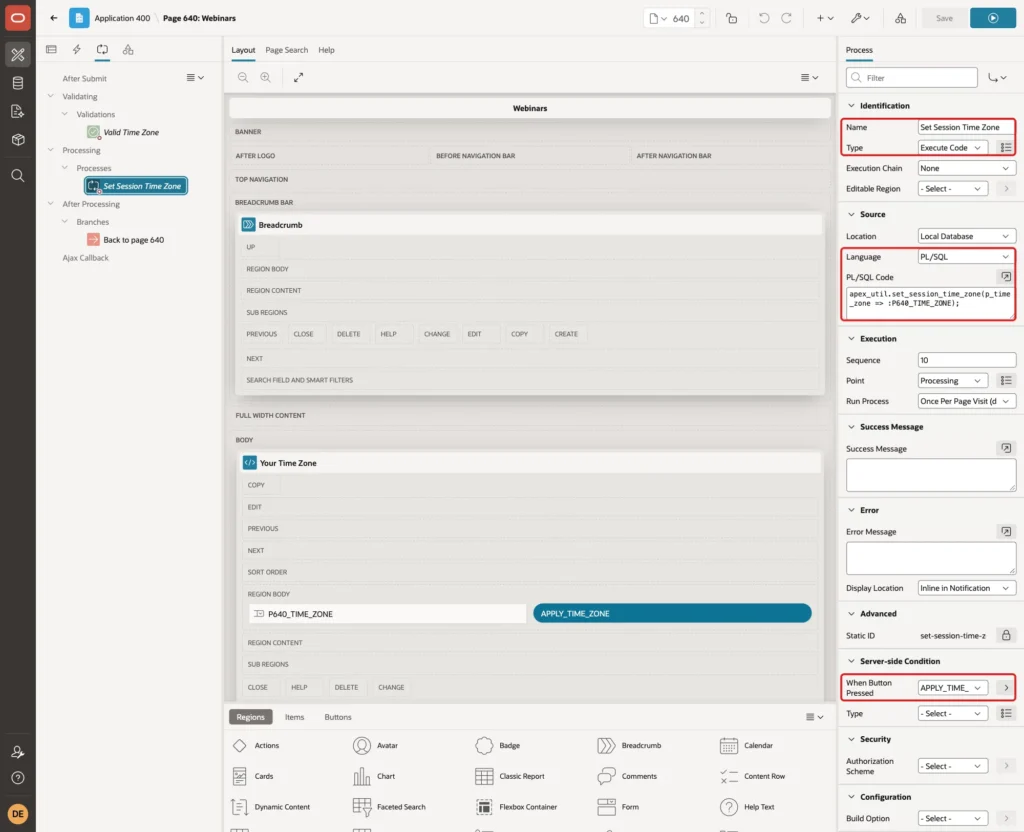Choose the Chart region in the gallery

pyautogui.click(x=374, y=776)
